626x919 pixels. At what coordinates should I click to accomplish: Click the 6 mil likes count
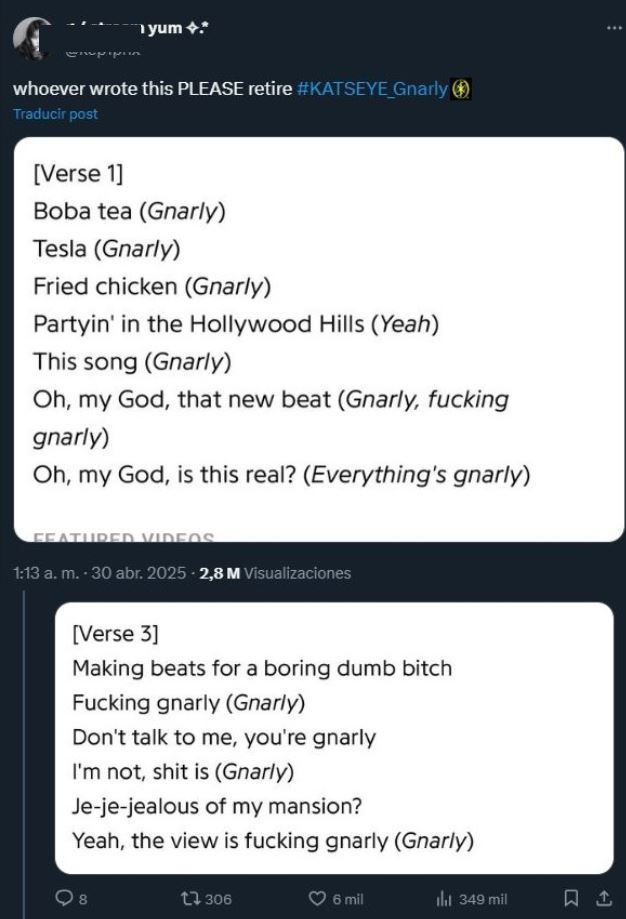tap(348, 898)
